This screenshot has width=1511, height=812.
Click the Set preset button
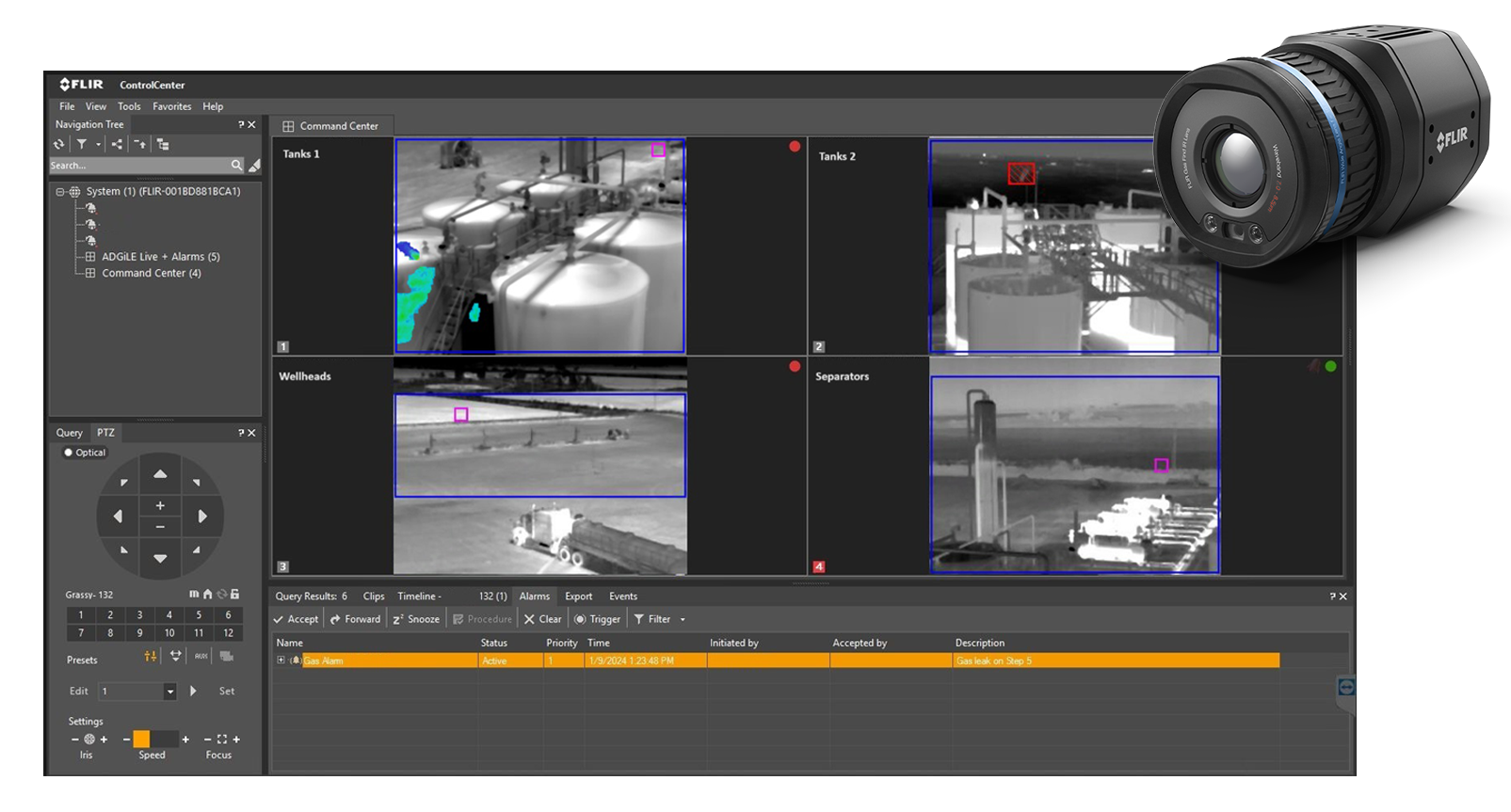tap(227, 692)
